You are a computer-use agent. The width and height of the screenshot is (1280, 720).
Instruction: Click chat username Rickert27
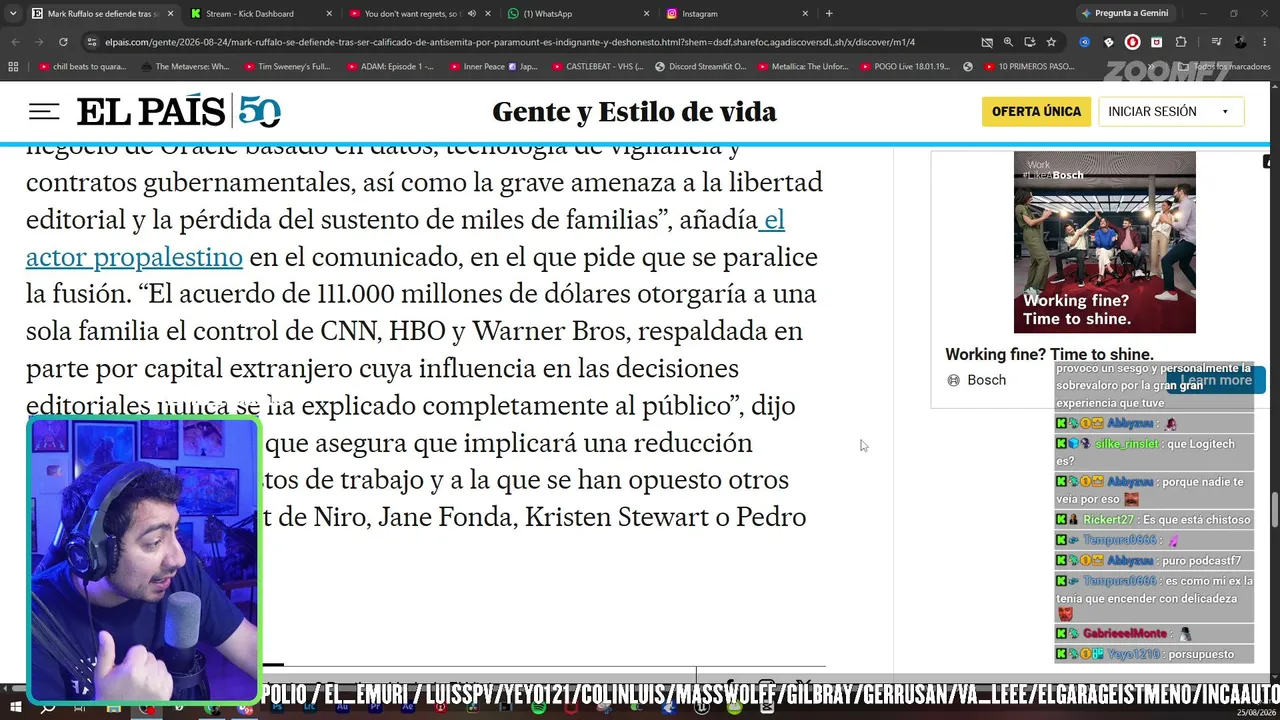click(x=1108, y=520)
